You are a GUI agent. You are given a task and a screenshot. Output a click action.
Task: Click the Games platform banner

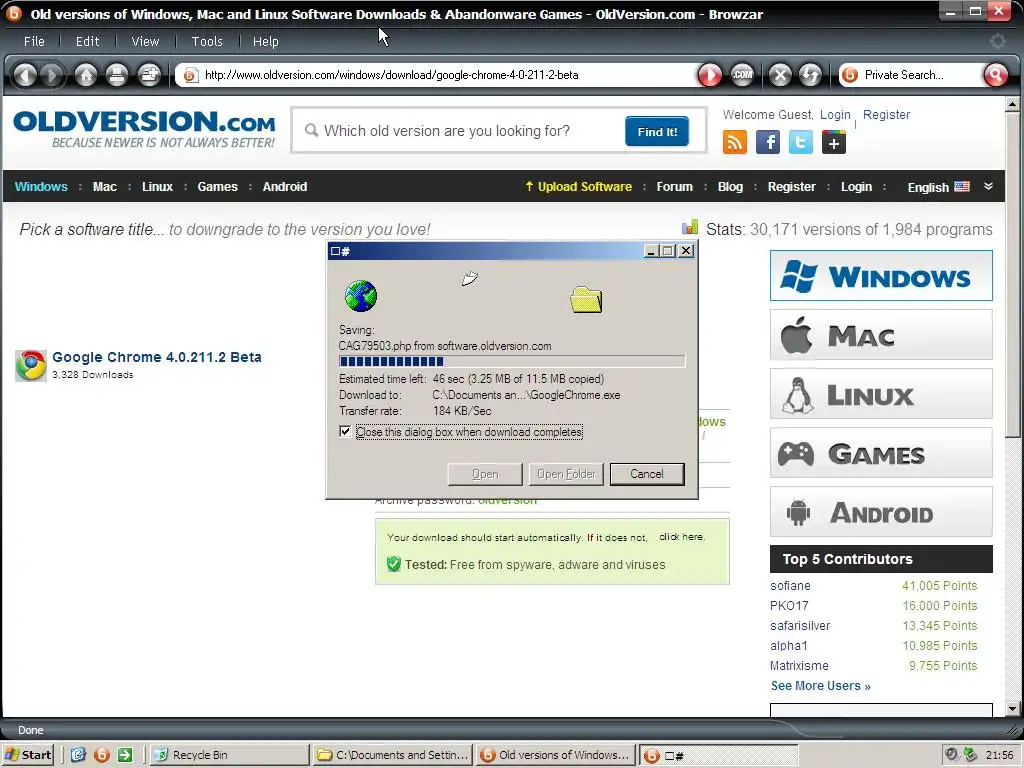[x=881, y=453]
